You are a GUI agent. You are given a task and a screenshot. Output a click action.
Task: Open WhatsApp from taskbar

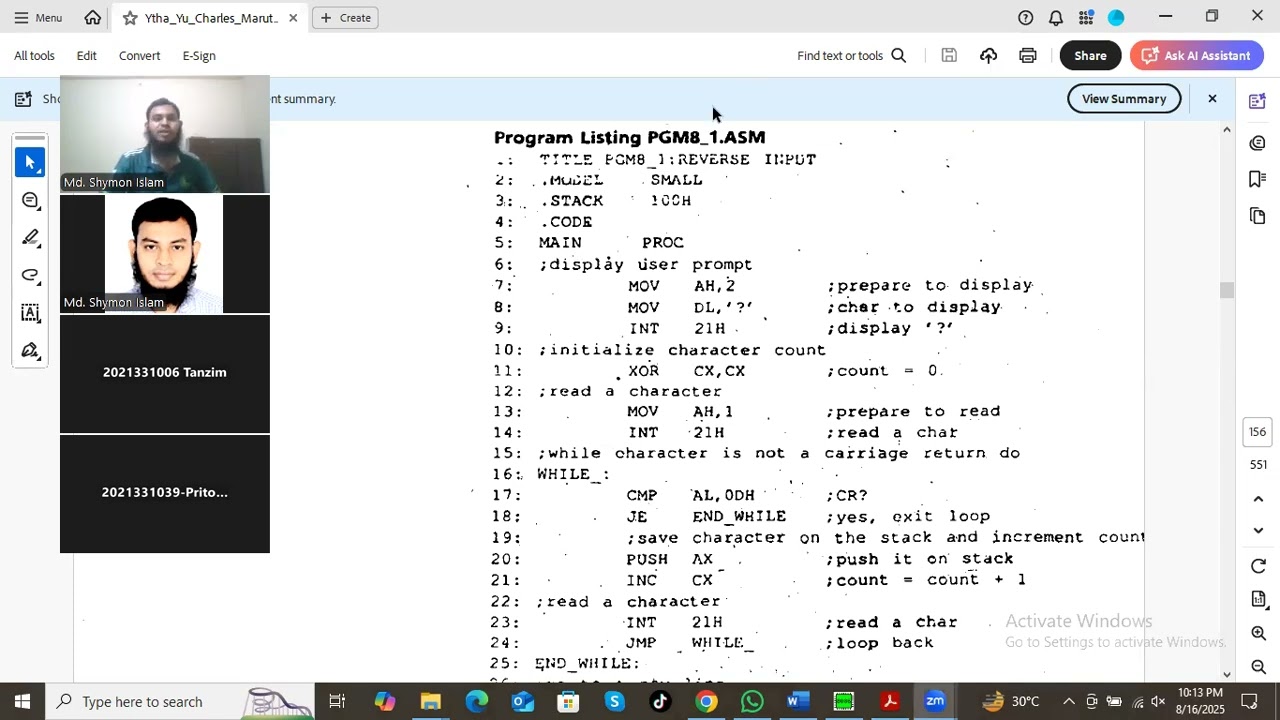[752, 701]
